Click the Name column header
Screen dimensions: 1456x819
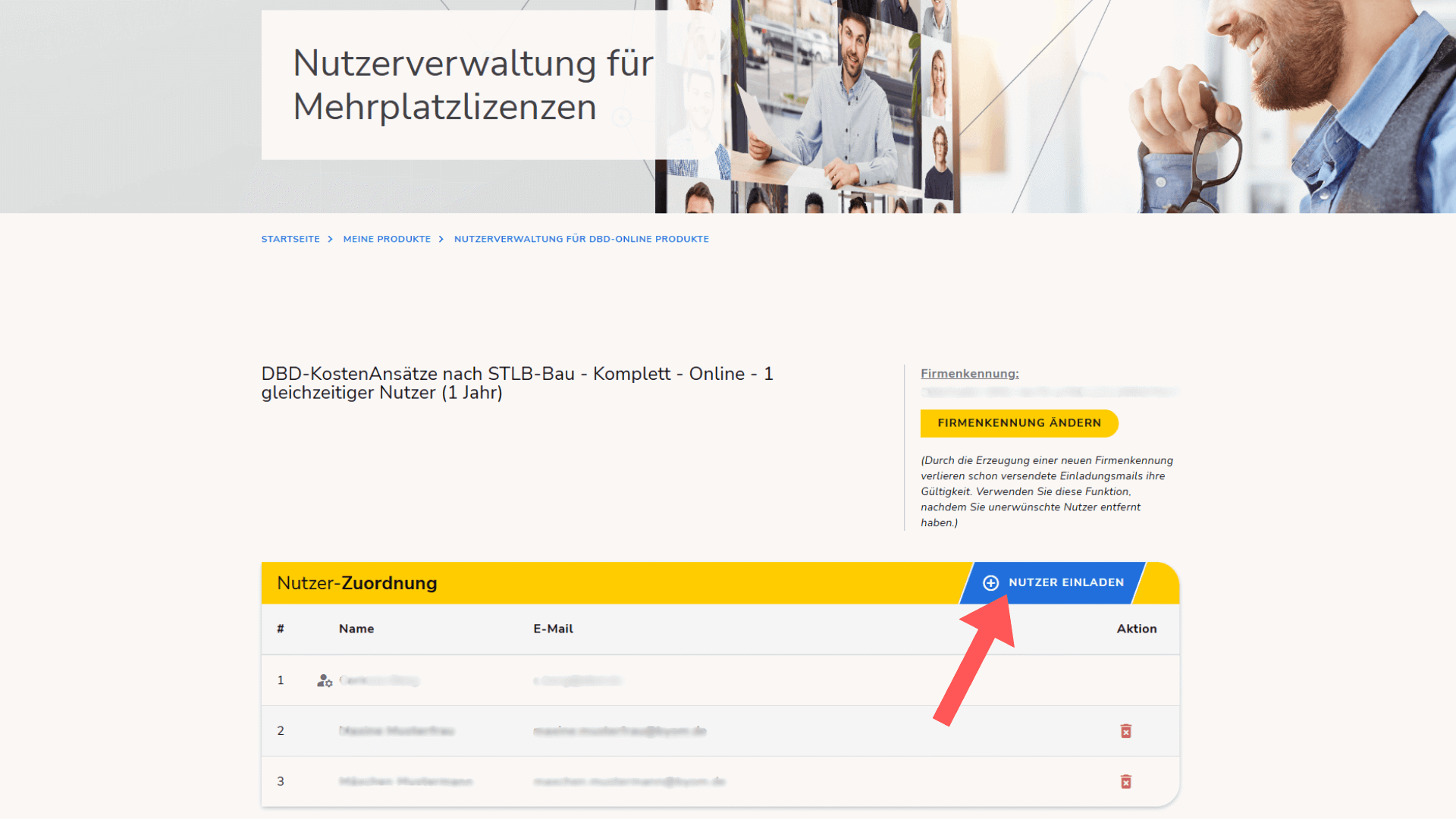point(356,629)
